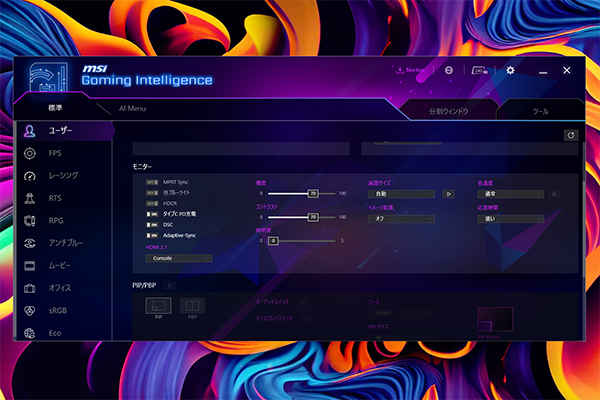Toggle the タイプC PD充電 switch

(152, 214)
